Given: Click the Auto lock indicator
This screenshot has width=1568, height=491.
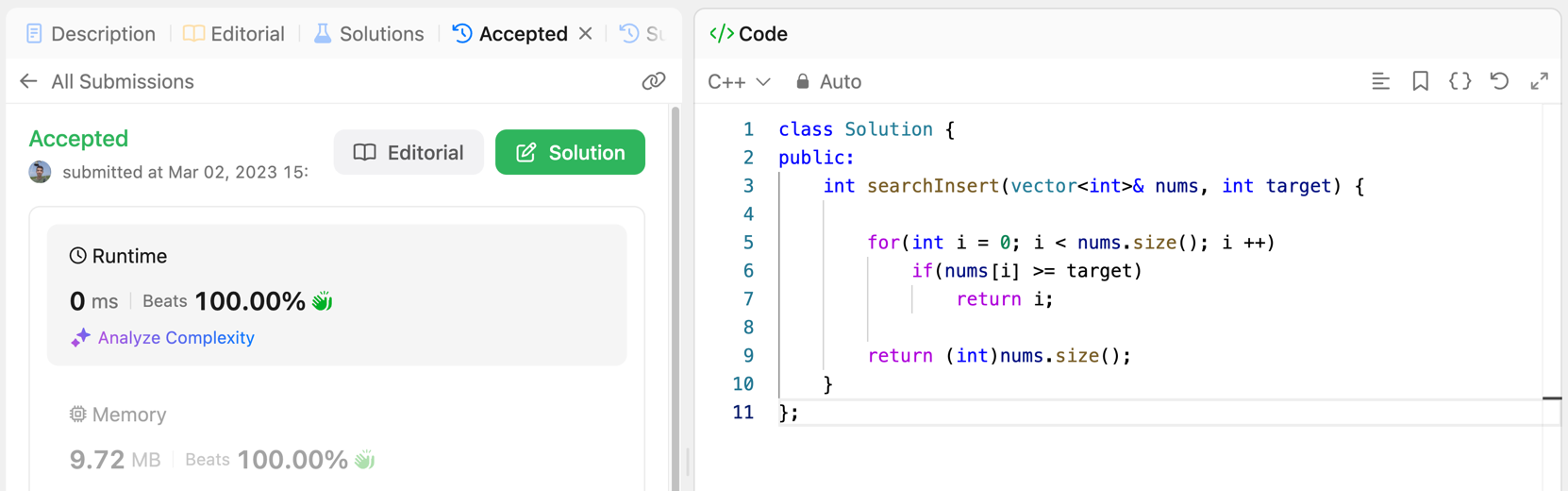Looking at the screenshot, I should [x=828, y=82].
